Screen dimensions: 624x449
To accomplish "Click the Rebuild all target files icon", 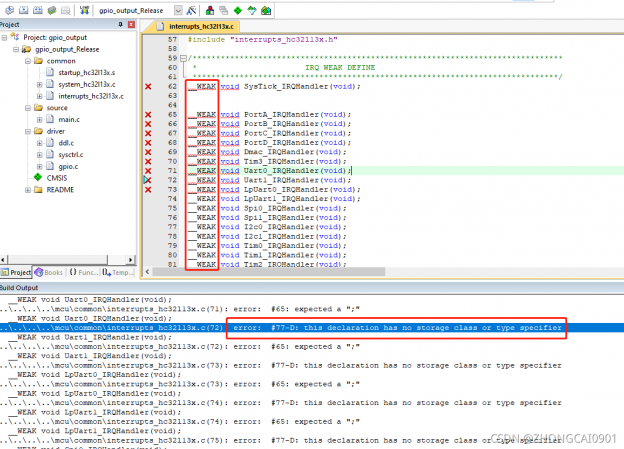I will 40,10.
